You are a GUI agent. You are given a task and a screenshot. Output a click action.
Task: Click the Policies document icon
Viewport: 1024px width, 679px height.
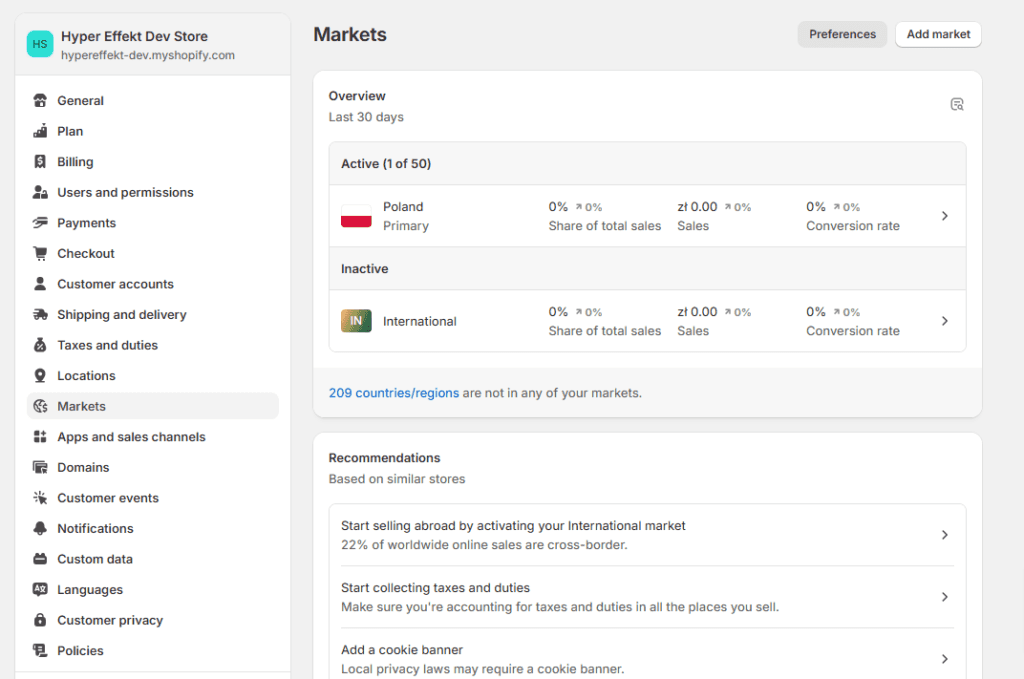40,651
